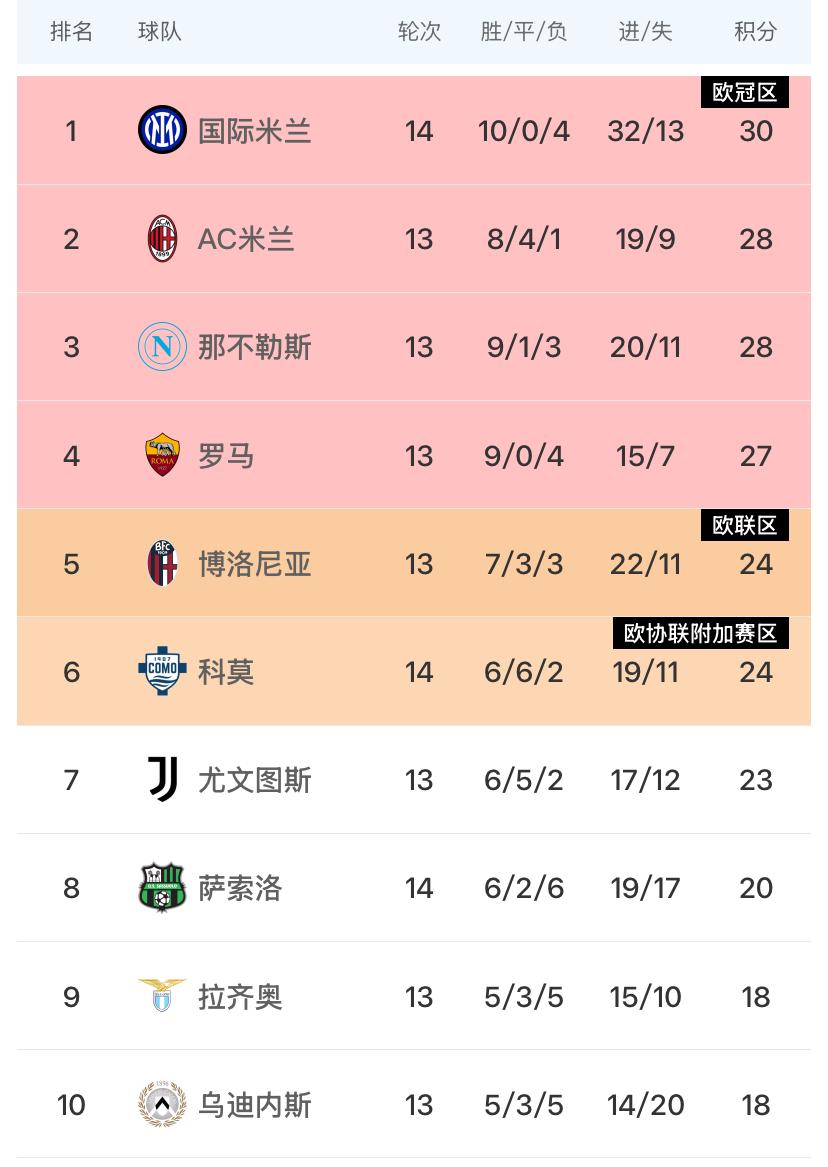Open the Inter Milan team logo
Screen dimensions: 828x1167
[x=162, y=130]
